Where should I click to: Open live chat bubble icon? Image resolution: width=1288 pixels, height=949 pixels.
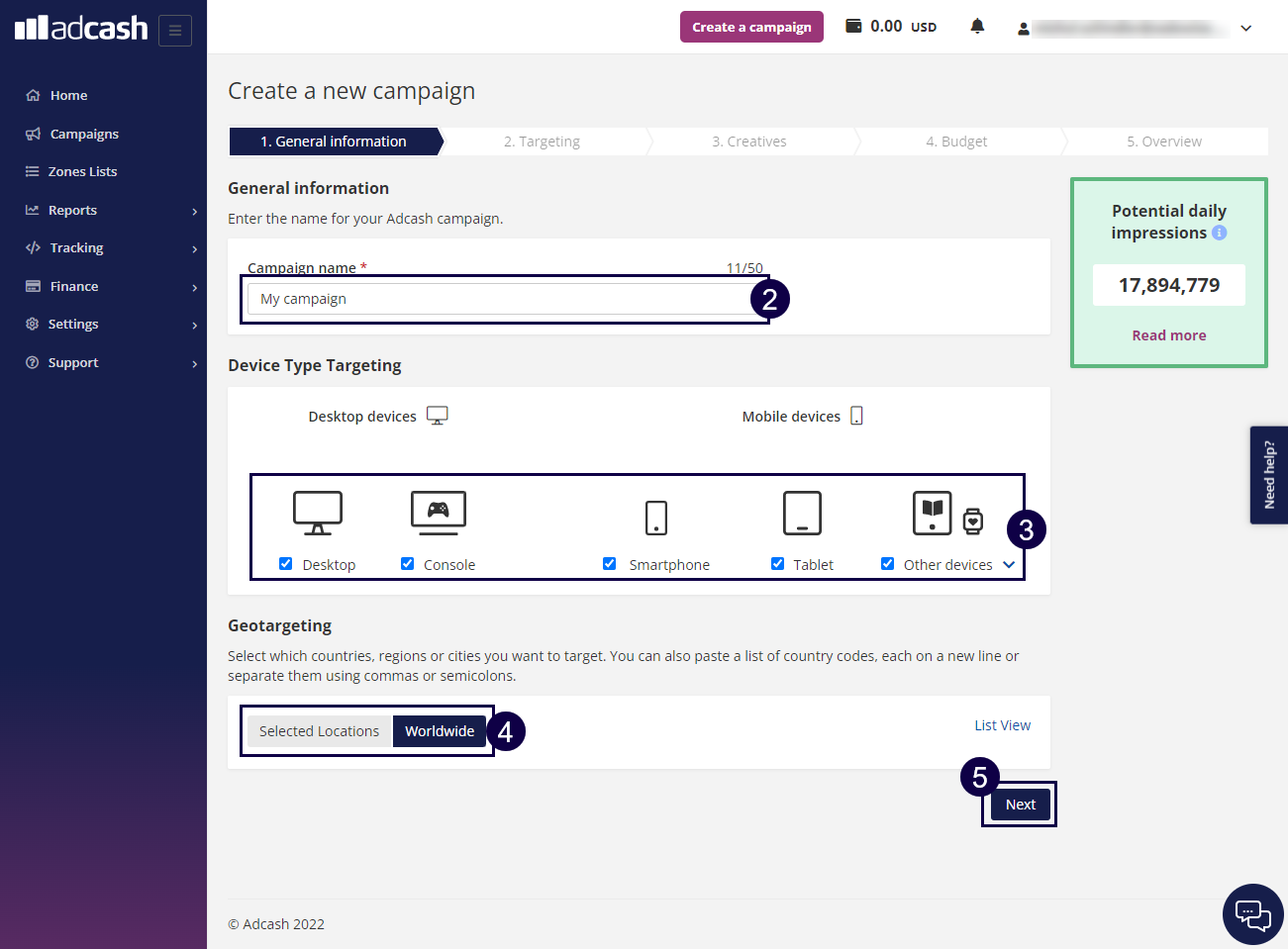pos(1252,914)
